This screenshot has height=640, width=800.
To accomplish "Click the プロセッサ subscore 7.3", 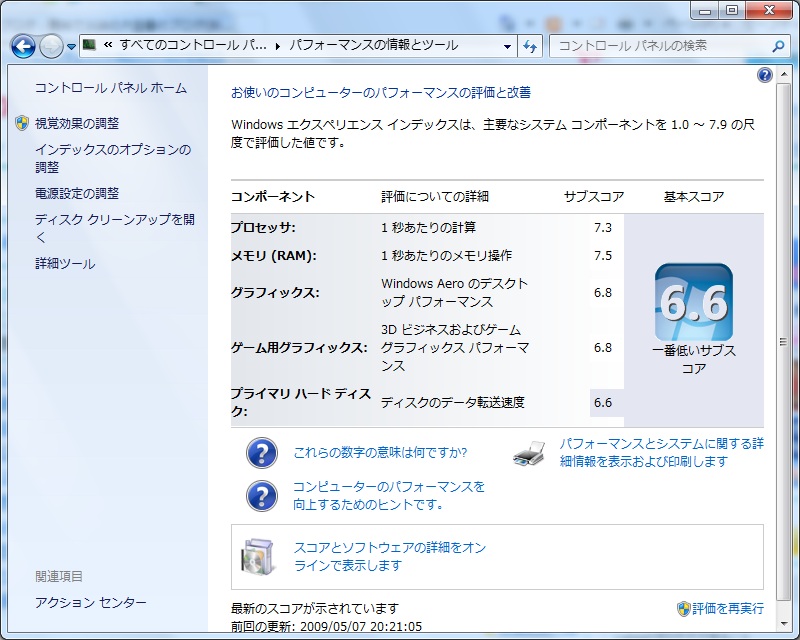I will click(603, 228).
